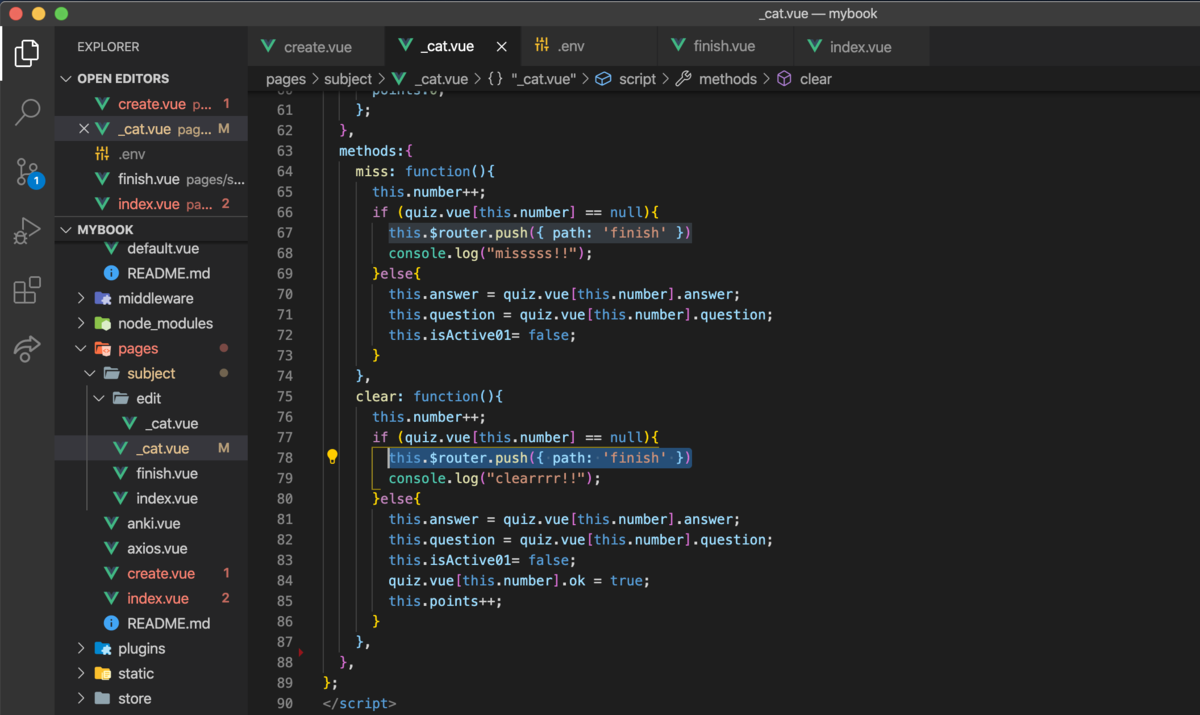Image resolution: width=1200 pixels, height=715 pixels.
Task: Open anki.vue in the file tree
Action: point(151,523)
